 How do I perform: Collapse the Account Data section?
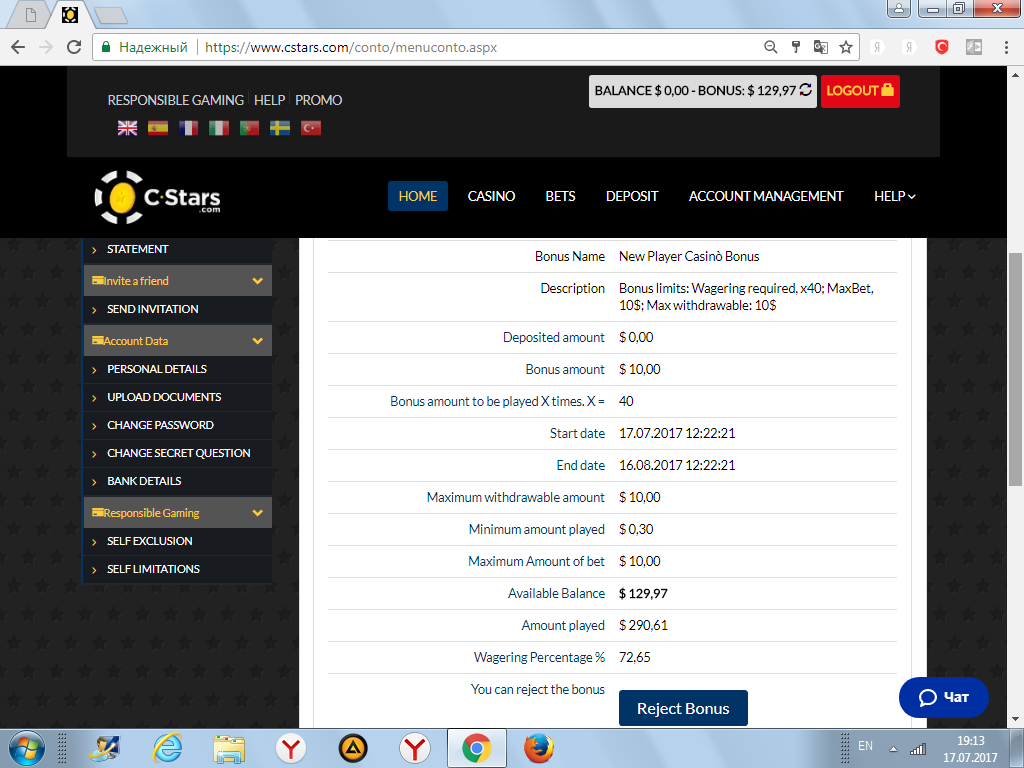(x=257, y=341)
